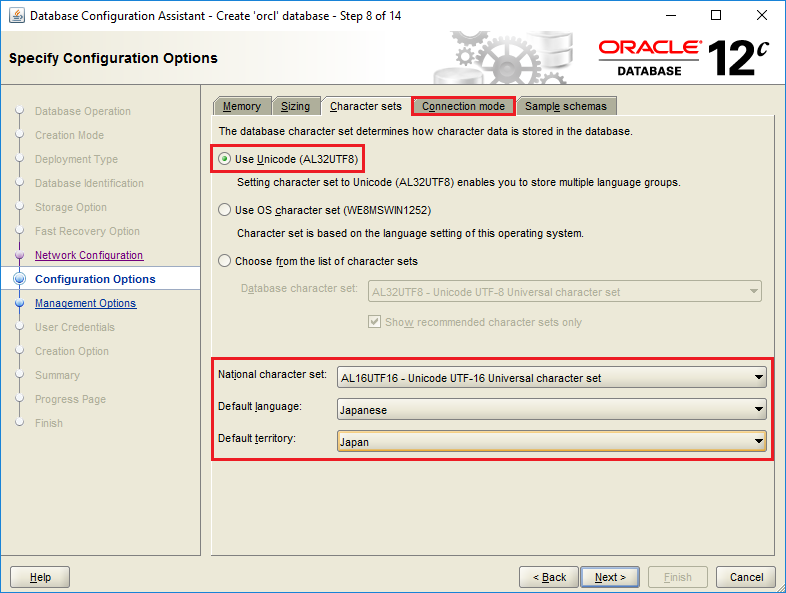The image size is (786, 593).
Task: Click the Deployment Type step label
Action: click(76, 159)
